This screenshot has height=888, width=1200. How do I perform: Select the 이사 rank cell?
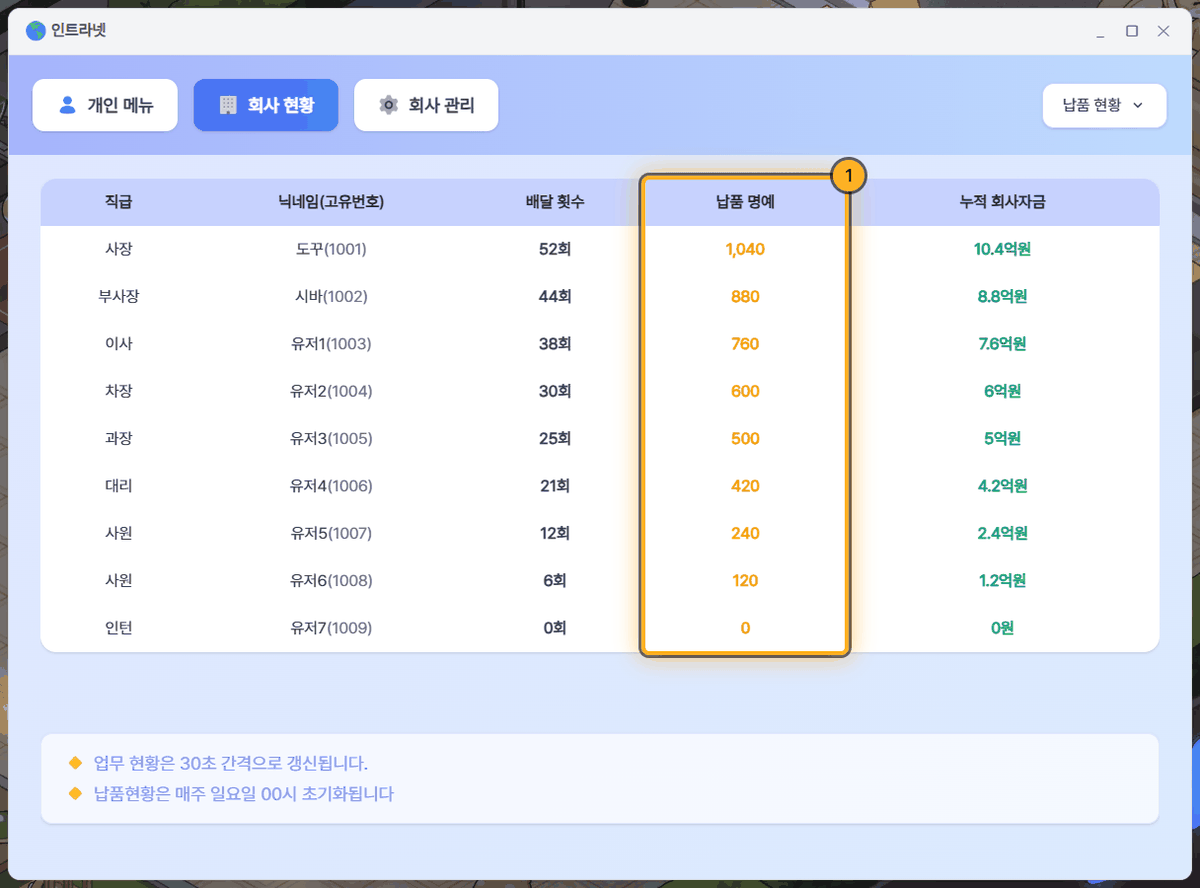point(119,344)
